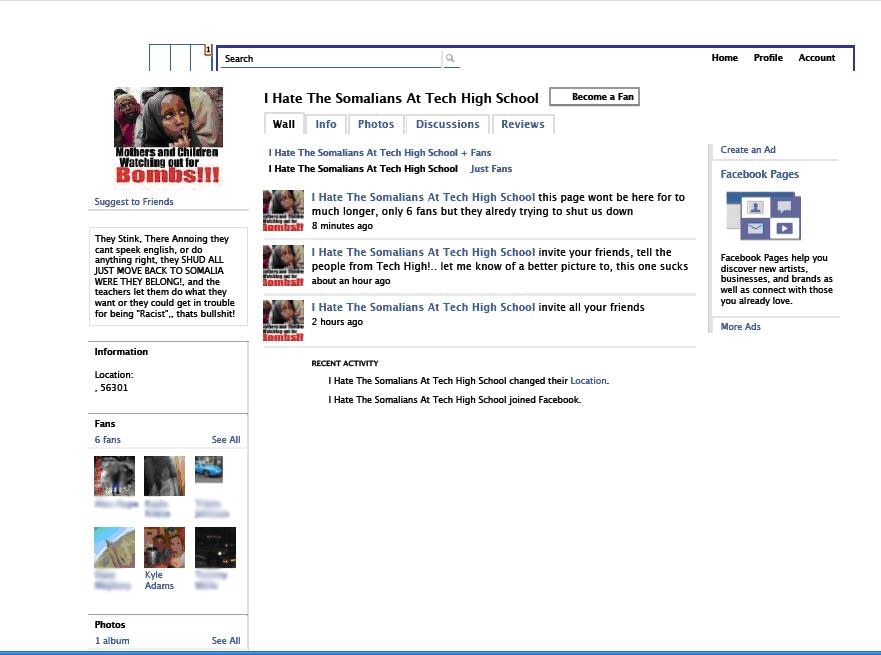Viewport: 881px width, 655px height.
Task: Open page name link in 8 minutes ago post
Action: pyautogui.click(x=423, y=197)
